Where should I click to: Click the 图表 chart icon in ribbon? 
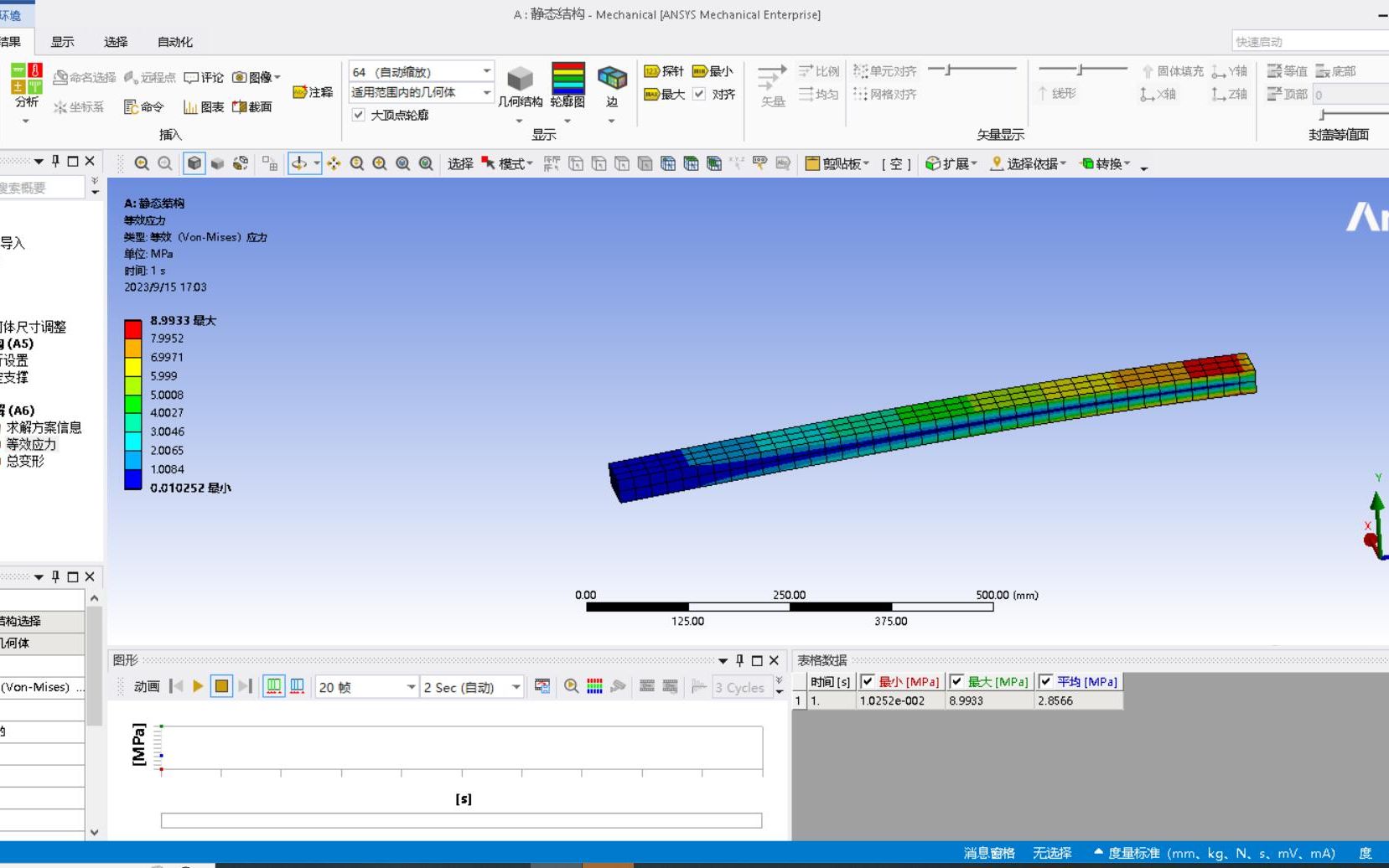199,107
